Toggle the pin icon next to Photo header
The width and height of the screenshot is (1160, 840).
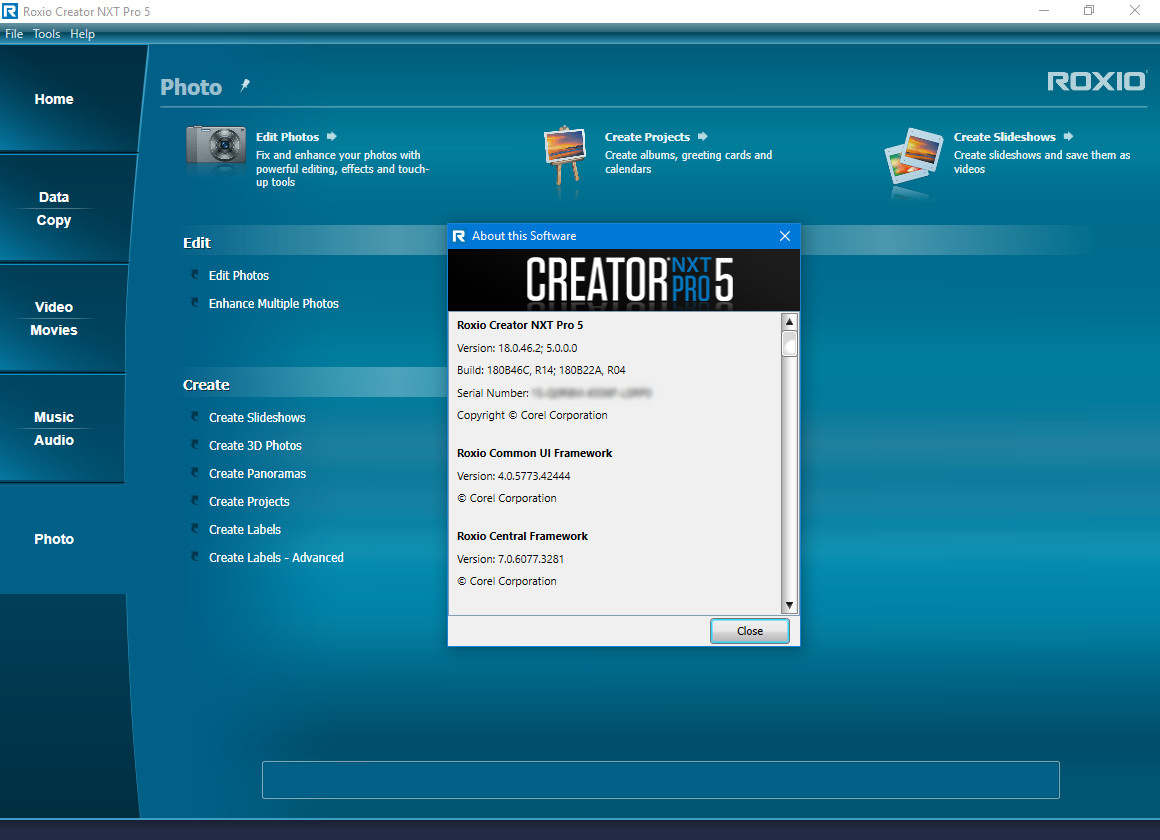244,86
